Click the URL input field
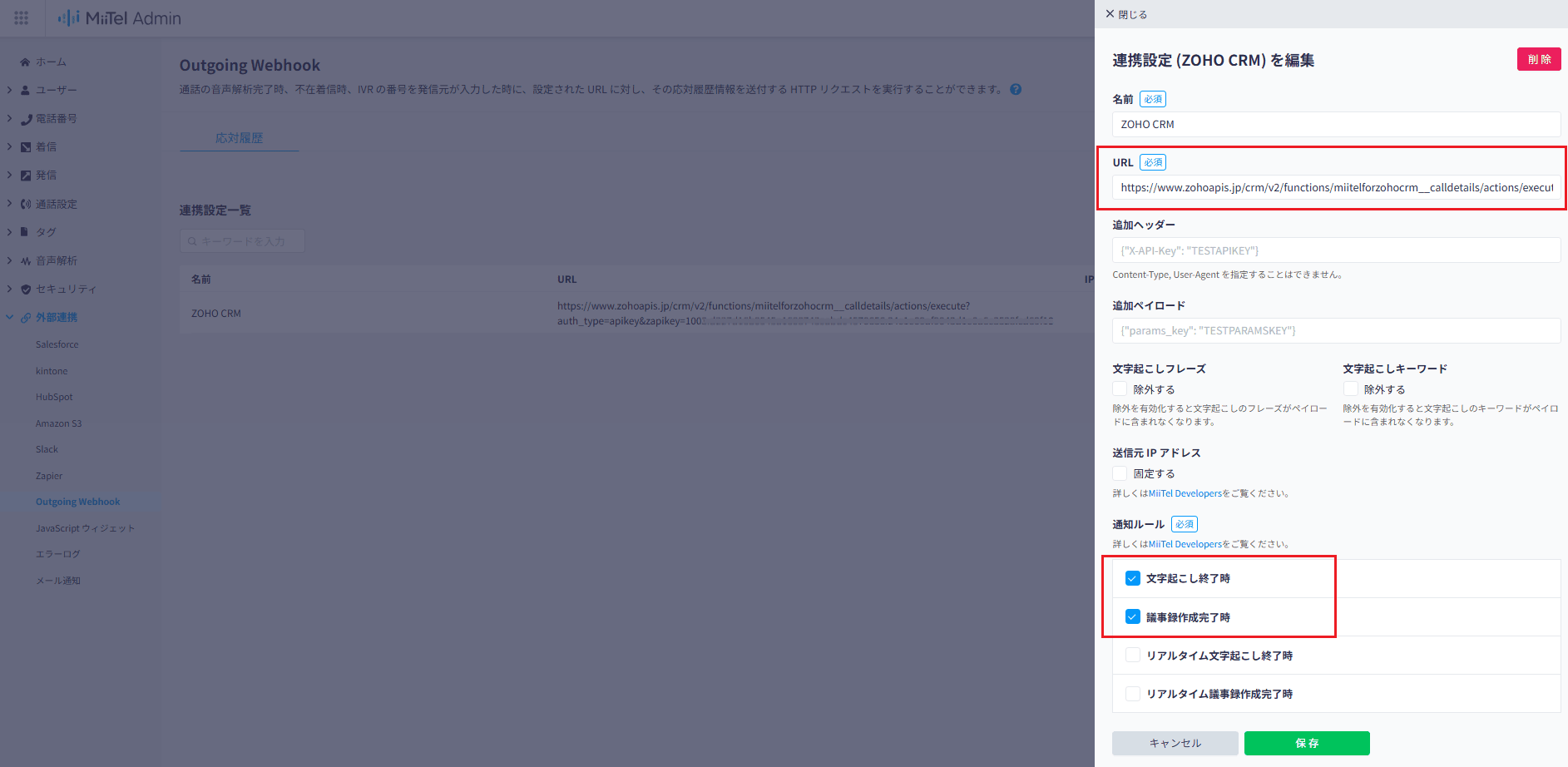 [x=1336, y=187]
